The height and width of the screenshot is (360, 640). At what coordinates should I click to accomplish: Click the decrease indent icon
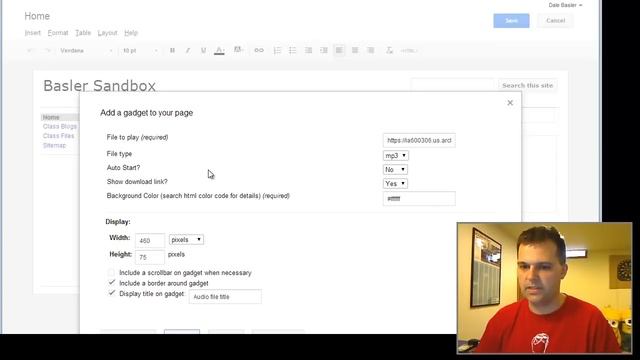[x=308, y=50]
